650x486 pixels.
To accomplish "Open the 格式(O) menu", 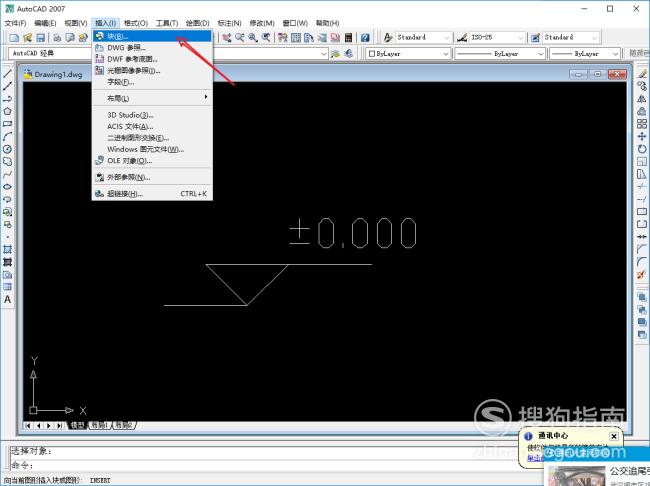I will click(136, 23).
